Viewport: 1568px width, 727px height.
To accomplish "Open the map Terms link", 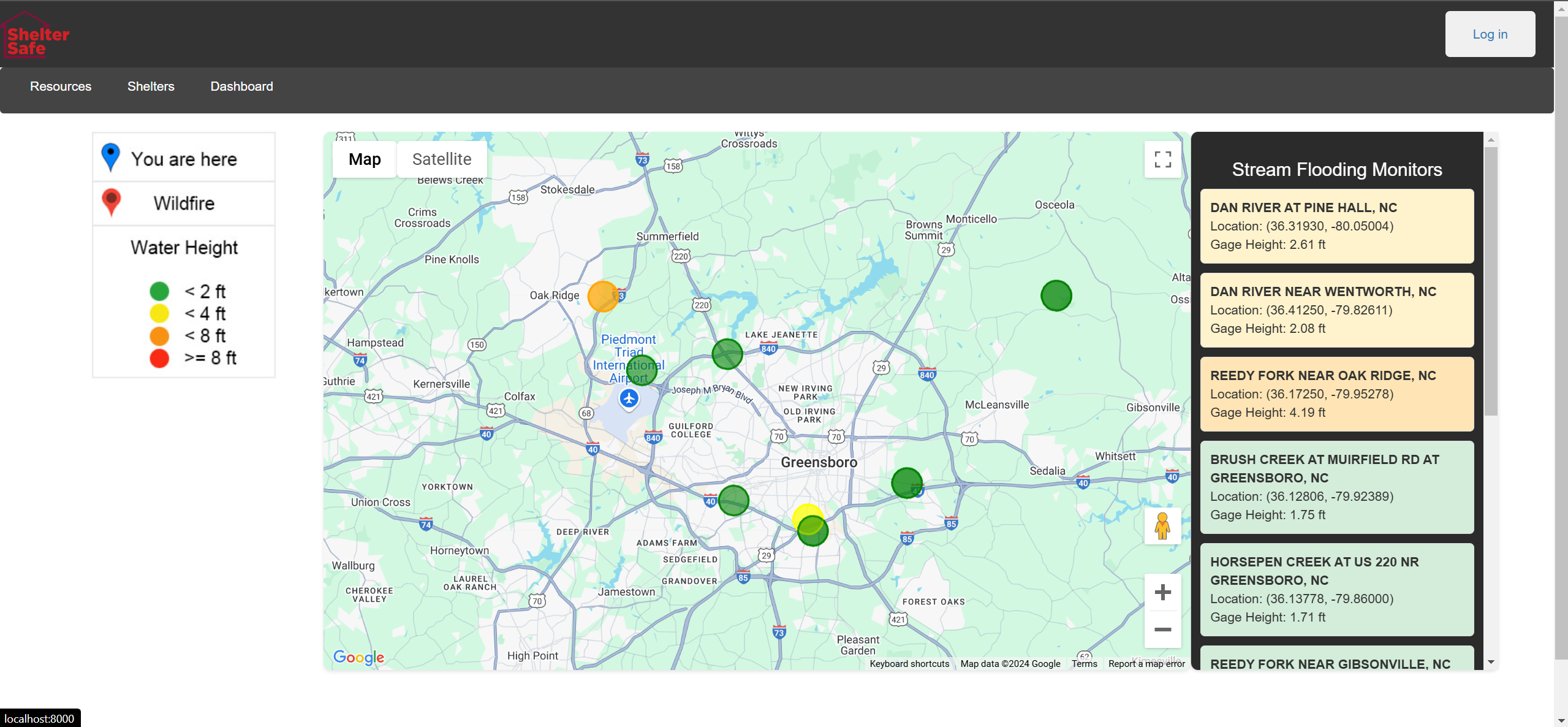I will tap(1084, 664).
